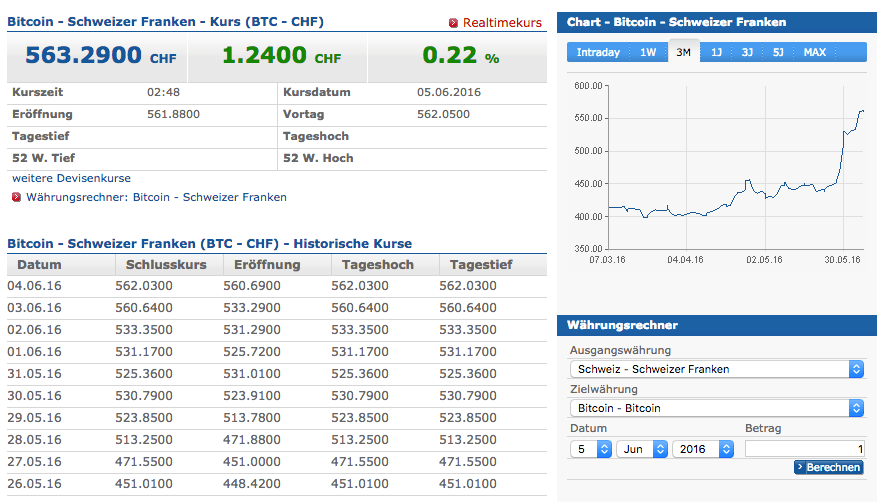Click Eröffnung value 471.8800
The width and height of the screenshot is (884, 502).
(x=251, y=440)
